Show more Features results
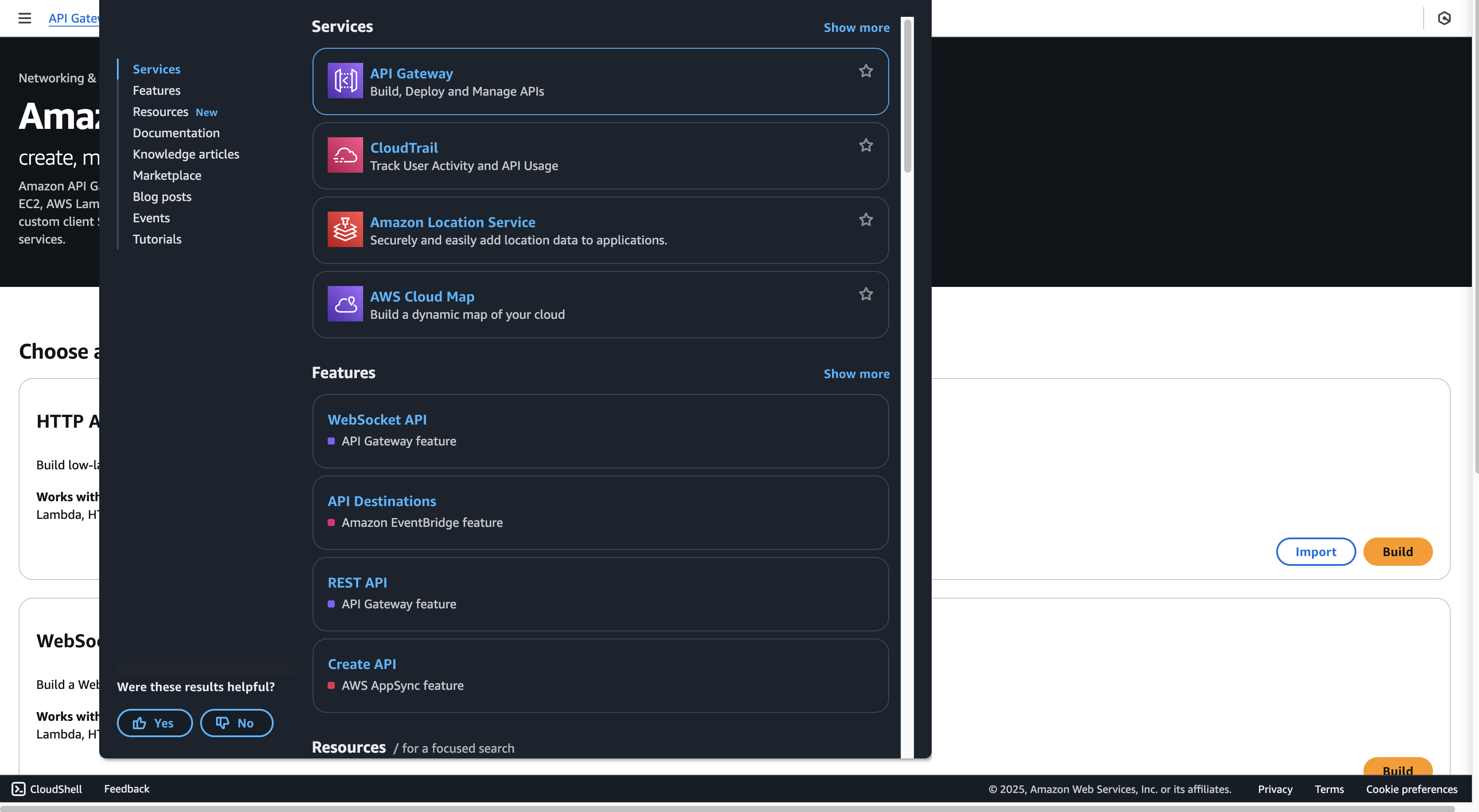This screenshot has height=812, width=1479. pyautogui.click(x=856, y=374)
